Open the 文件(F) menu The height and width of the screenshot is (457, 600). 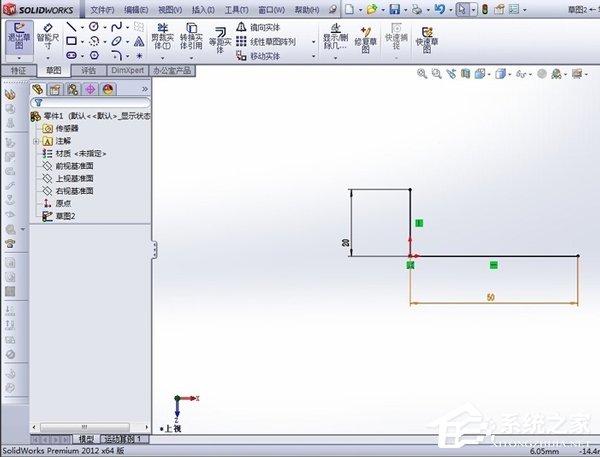(102, 10)
